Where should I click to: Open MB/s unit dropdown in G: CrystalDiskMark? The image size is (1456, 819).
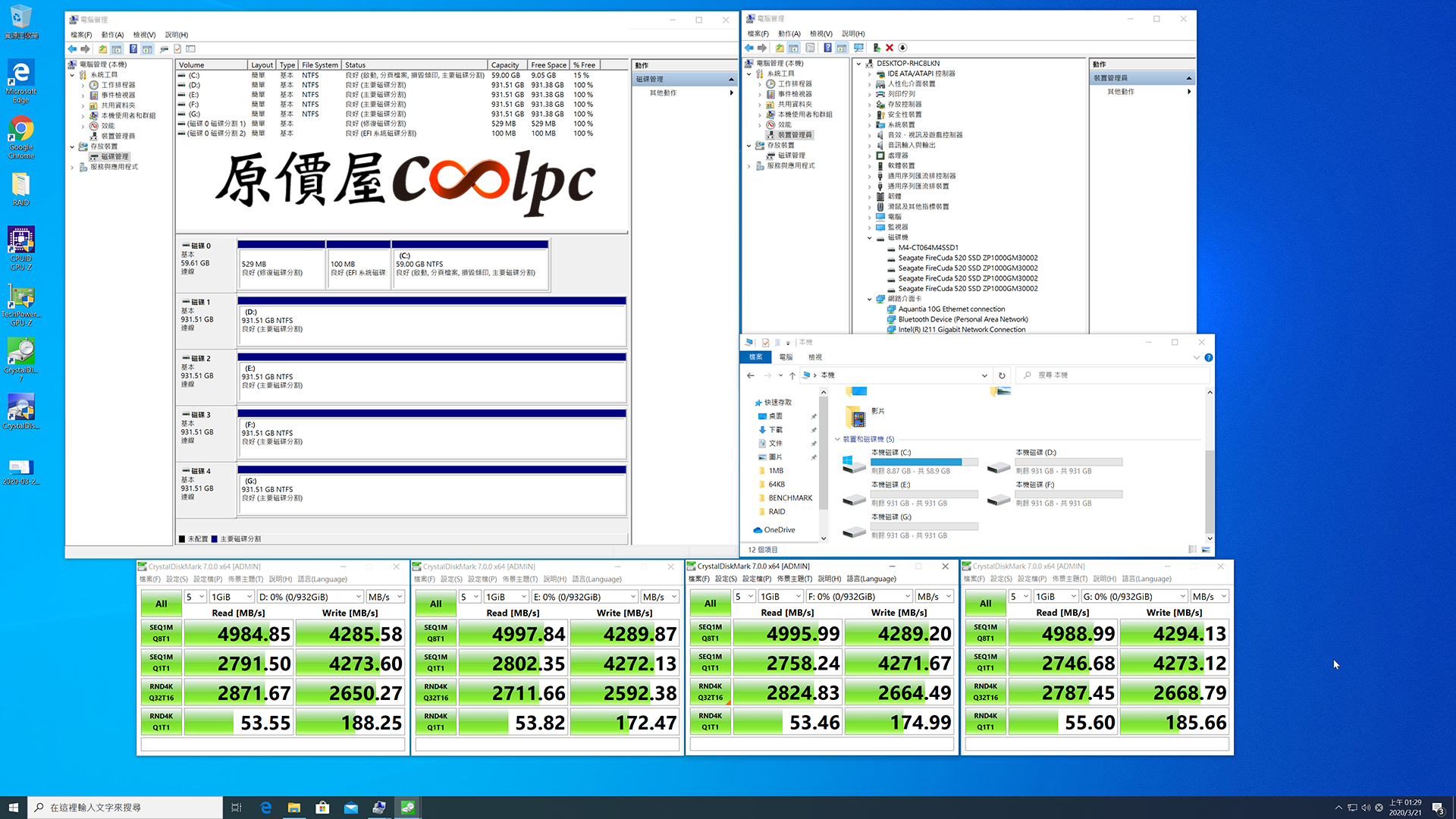pos(1209,597)
